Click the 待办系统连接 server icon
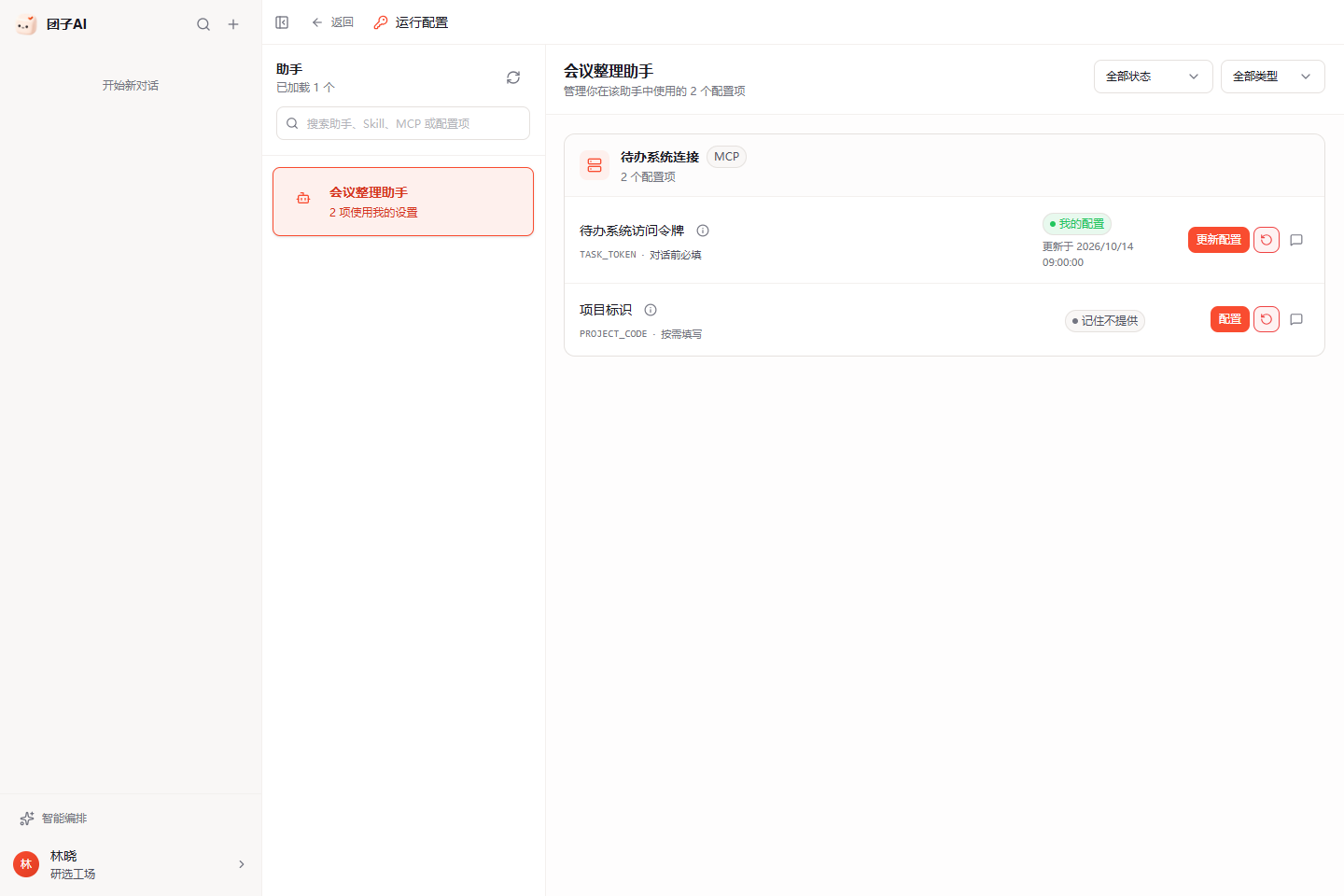 (x=595, y=166)
